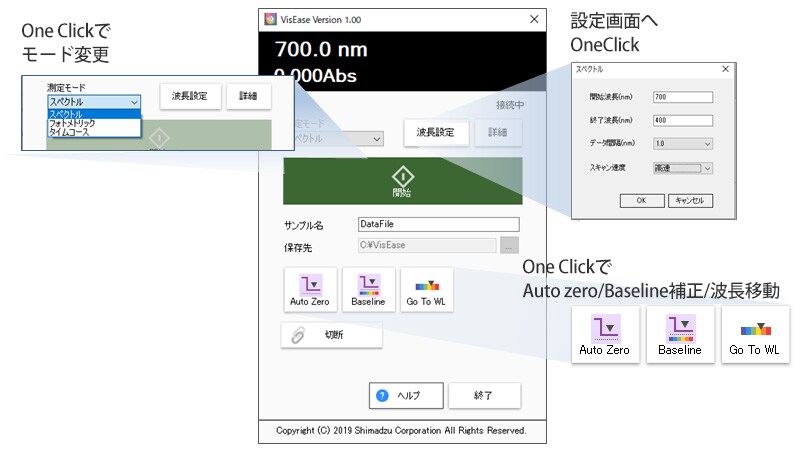
Task: Select タイムコース from the mode list
Action: (94, 132)
